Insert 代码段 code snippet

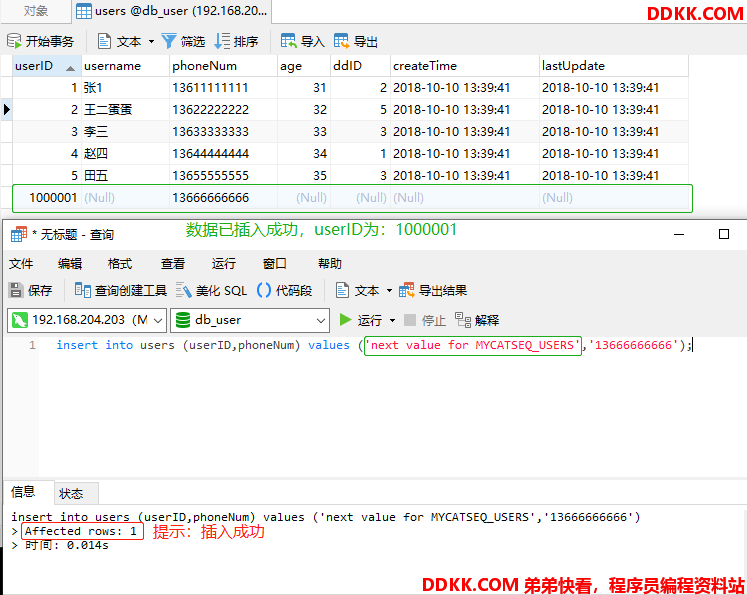click(x=284, y=290)
